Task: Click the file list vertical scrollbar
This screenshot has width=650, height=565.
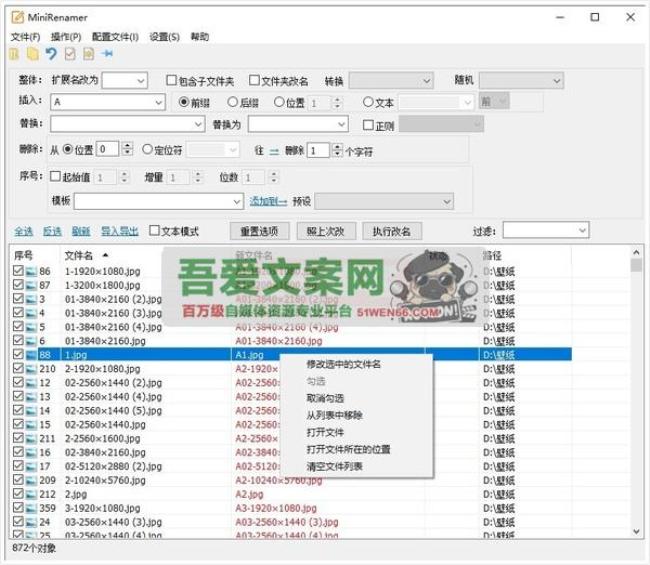Action: tap(636, 391)
